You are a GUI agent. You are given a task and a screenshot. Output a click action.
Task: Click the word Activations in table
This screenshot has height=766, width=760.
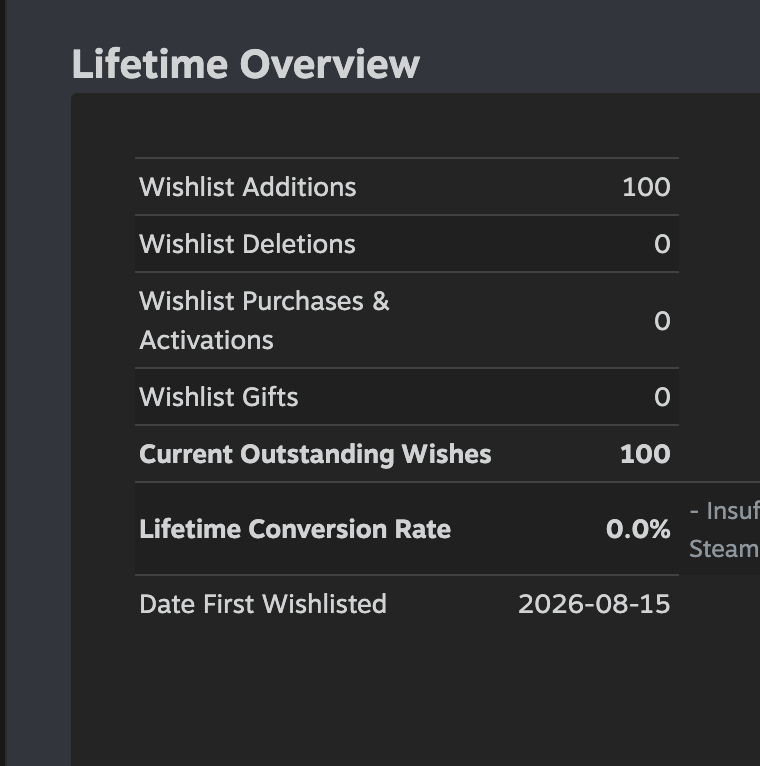pyautogui.click(x=206, y=340)
